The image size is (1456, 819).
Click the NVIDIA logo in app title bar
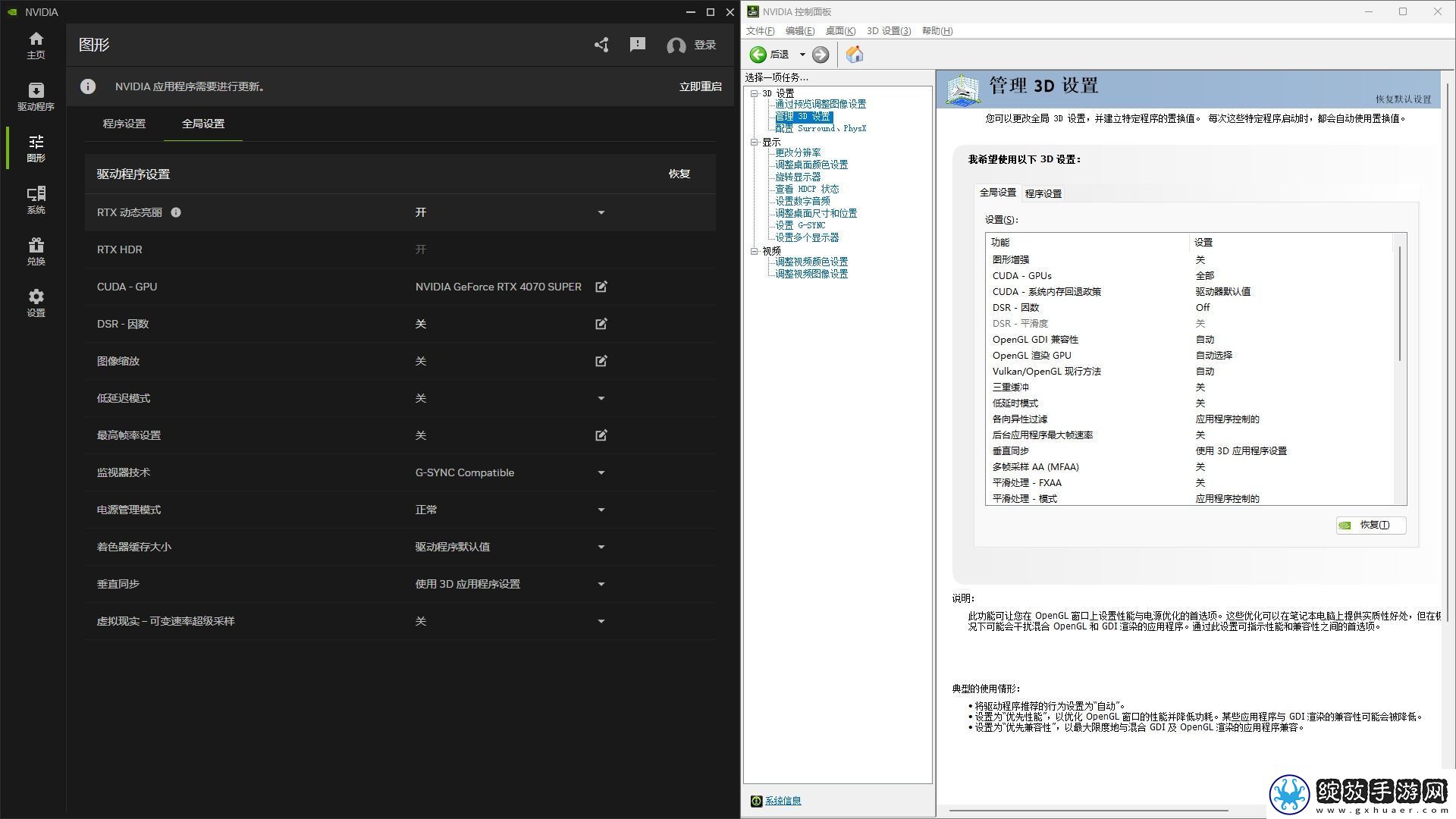pos(12,12)
